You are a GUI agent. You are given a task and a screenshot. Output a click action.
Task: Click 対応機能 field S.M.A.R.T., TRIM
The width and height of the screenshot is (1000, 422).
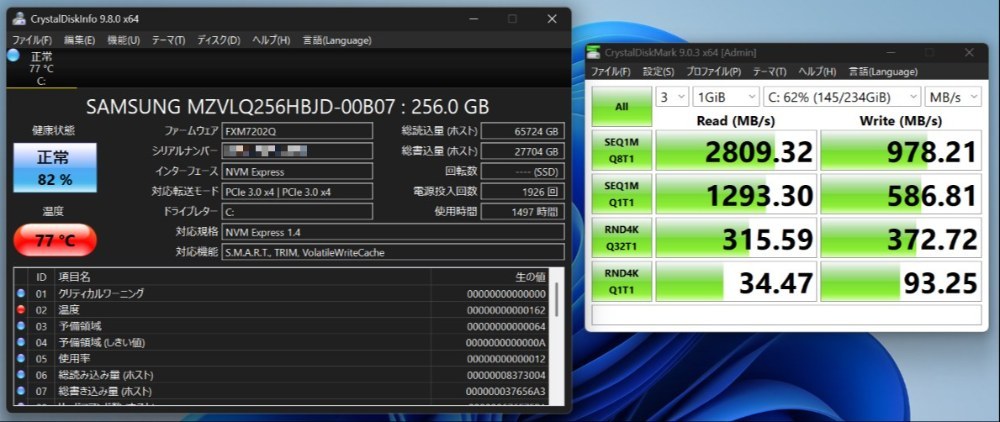(x=393, y=252)
